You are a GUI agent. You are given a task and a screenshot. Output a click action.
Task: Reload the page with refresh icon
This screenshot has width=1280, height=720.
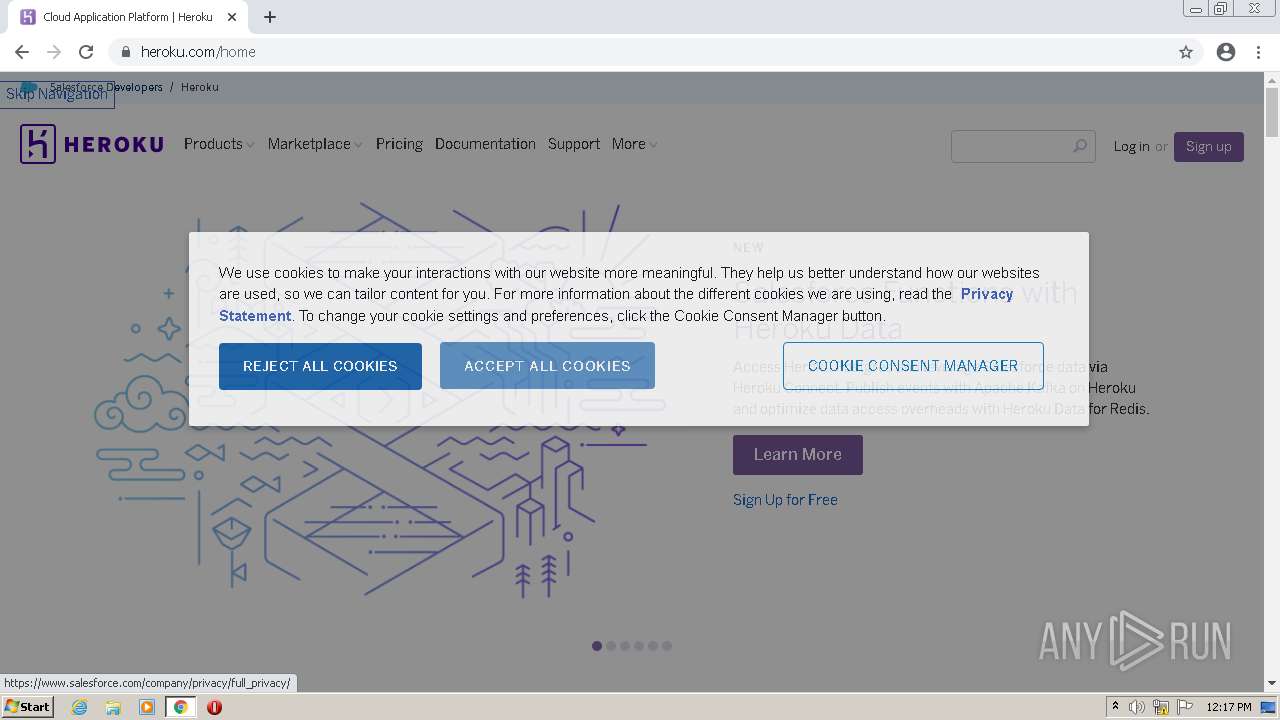[86, 52]
